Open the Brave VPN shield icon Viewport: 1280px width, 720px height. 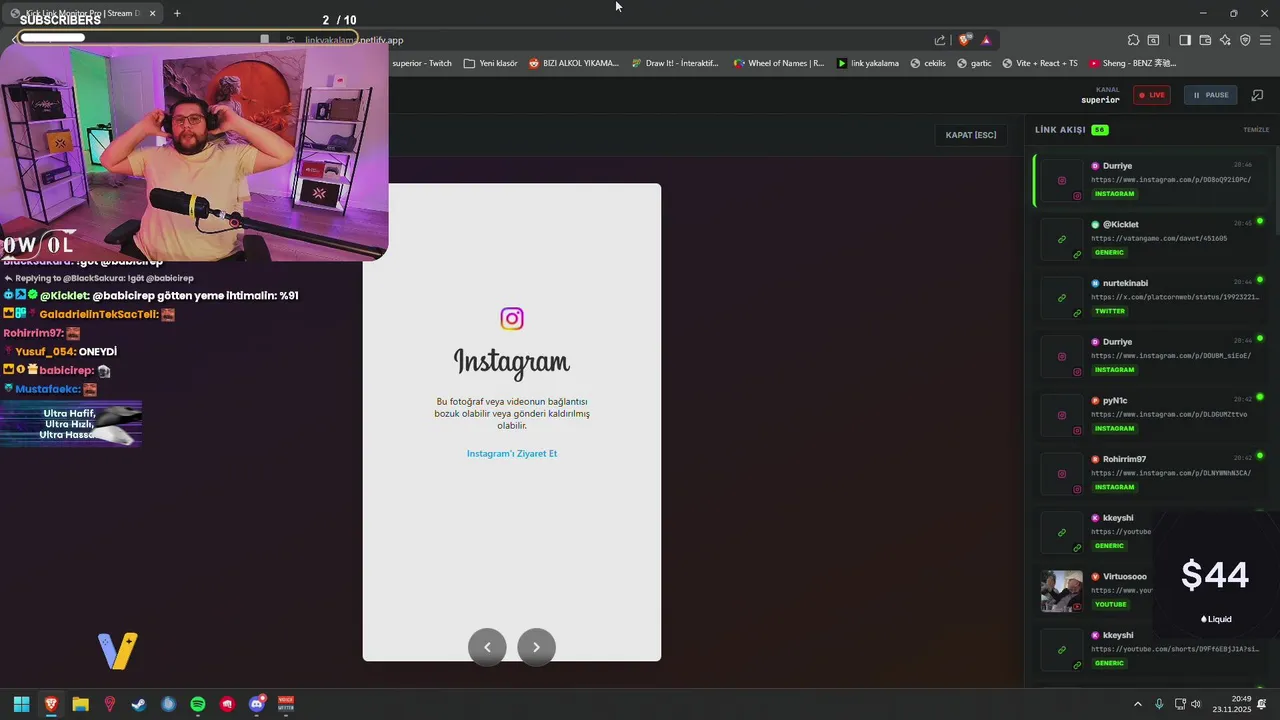[1245, 40]
